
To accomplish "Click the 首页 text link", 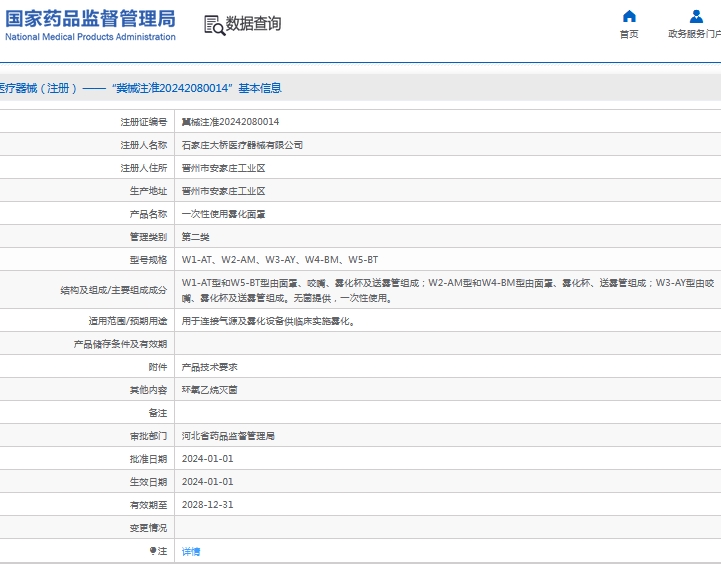I will click(629, 34).
